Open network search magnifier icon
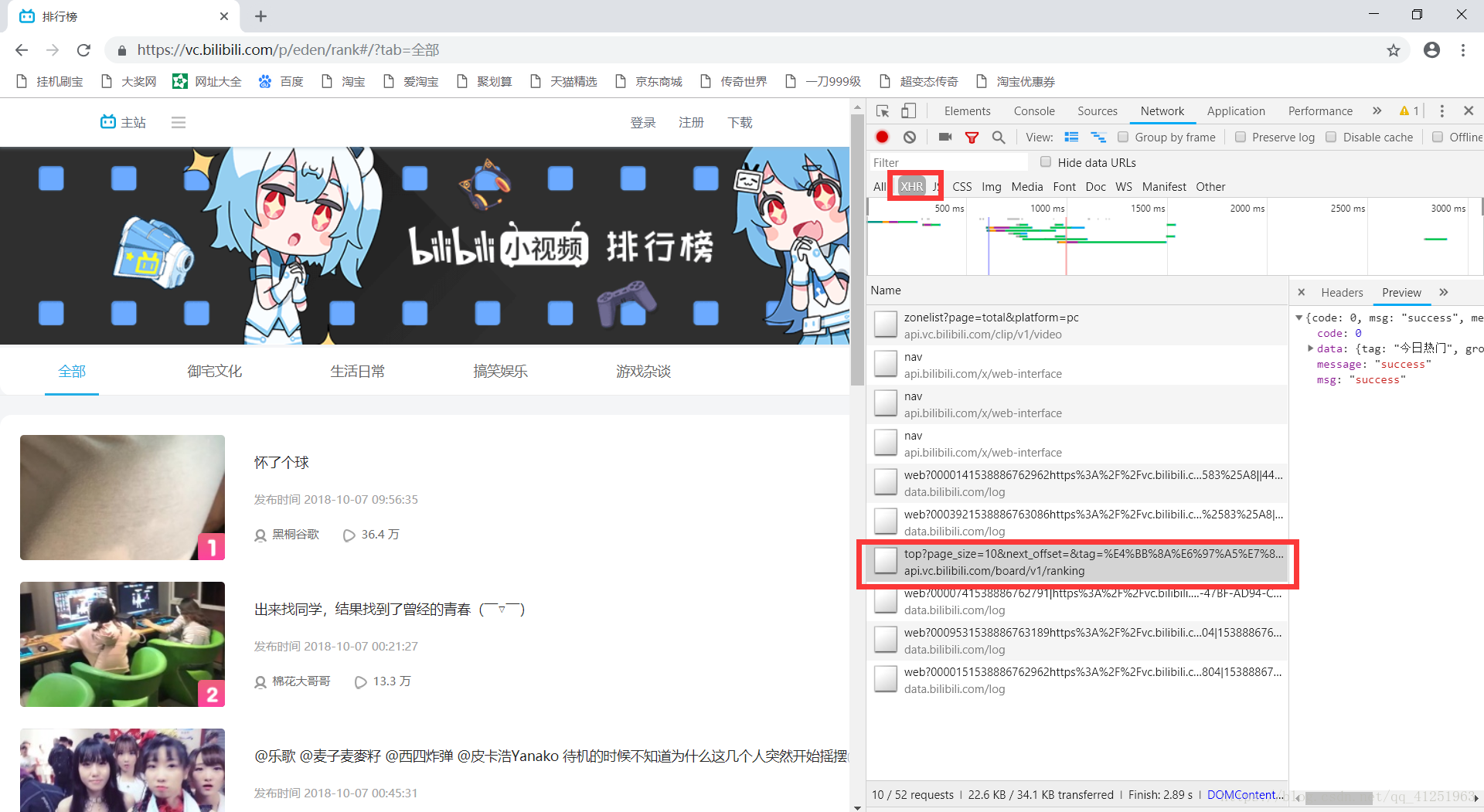The image size is (1484, 812). click(x=999, y=137)
